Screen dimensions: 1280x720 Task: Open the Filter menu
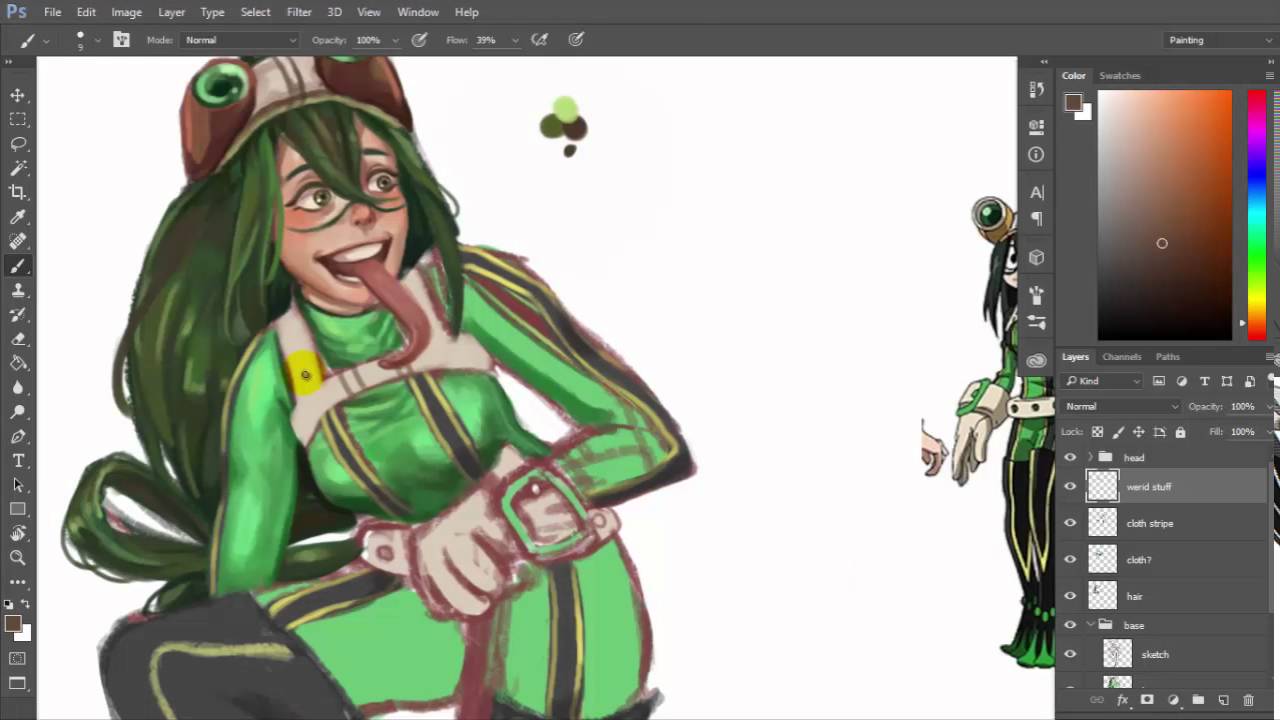point(299,12)
